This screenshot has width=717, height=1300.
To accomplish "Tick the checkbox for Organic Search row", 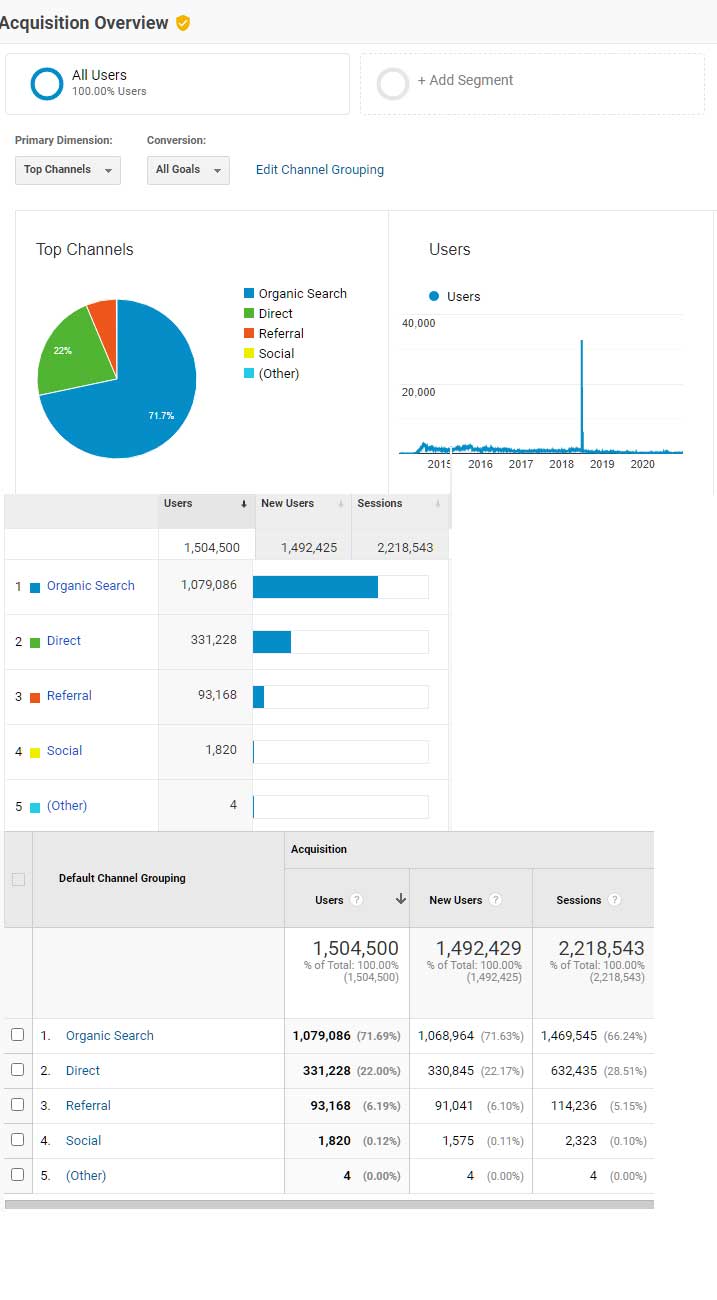I will 17,1035.
